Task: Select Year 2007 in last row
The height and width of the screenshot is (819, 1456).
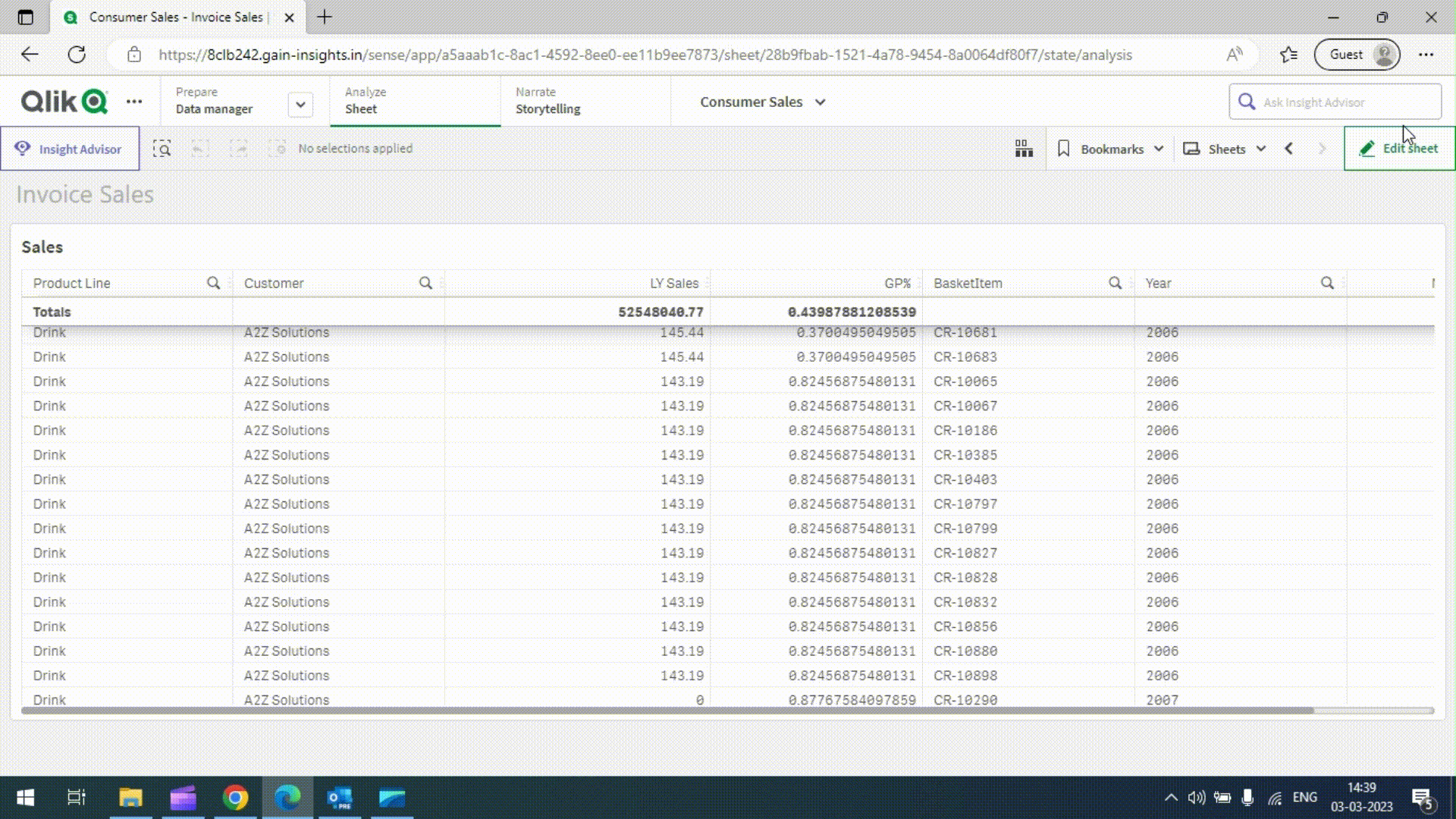Action: [x=1162, y=700]
